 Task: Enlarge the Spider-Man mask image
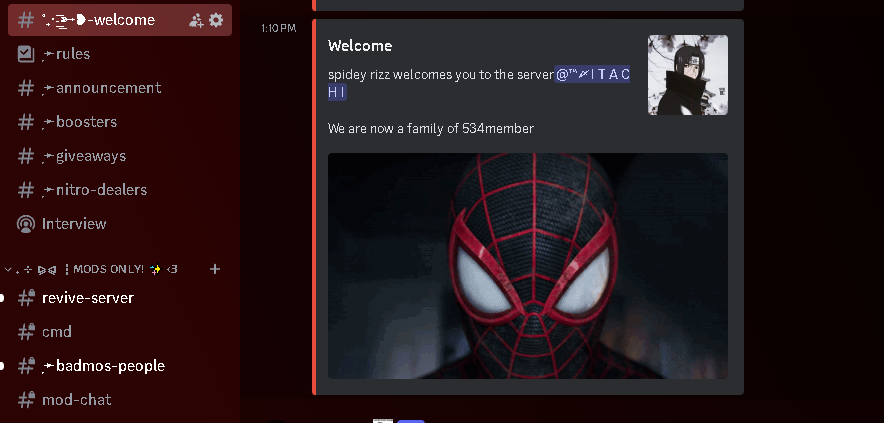(x=527, y=265)
